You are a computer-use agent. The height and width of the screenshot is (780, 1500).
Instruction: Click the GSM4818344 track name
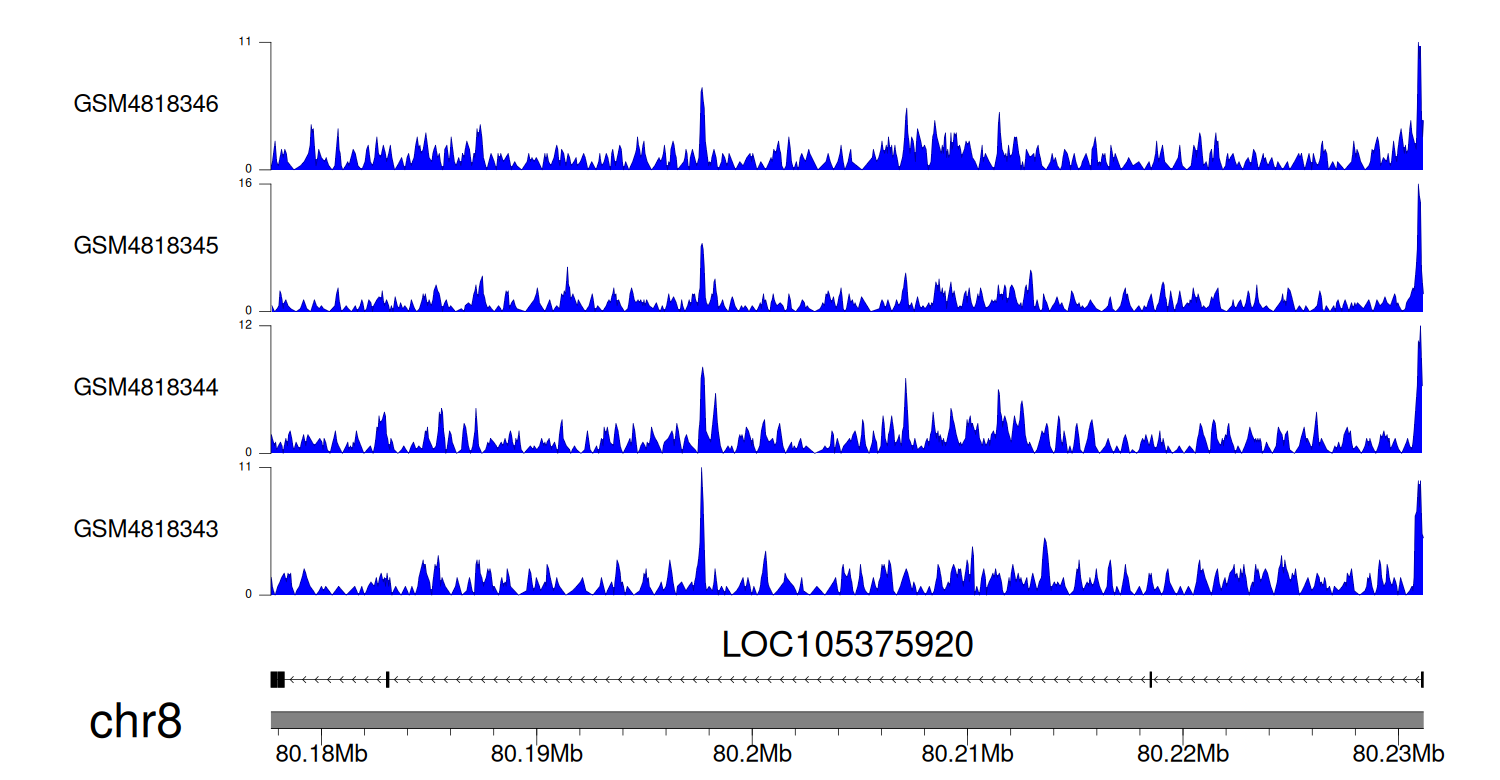click(x=146, y=387)
